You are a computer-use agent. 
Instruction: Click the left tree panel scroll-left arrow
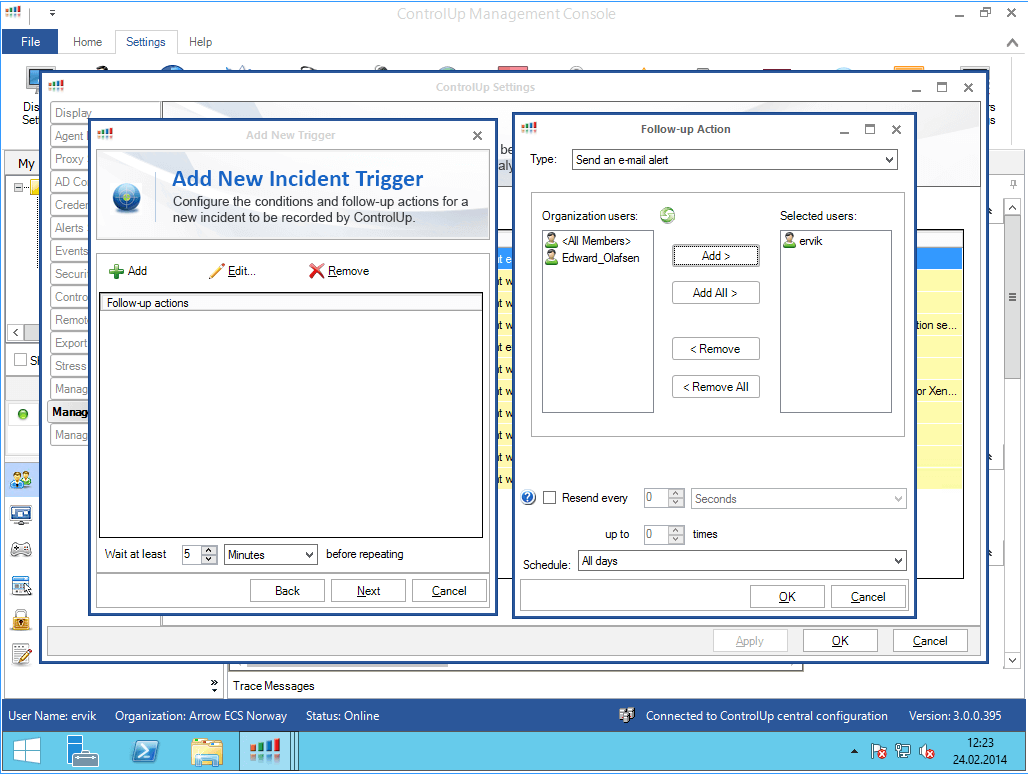pos(16,332)
